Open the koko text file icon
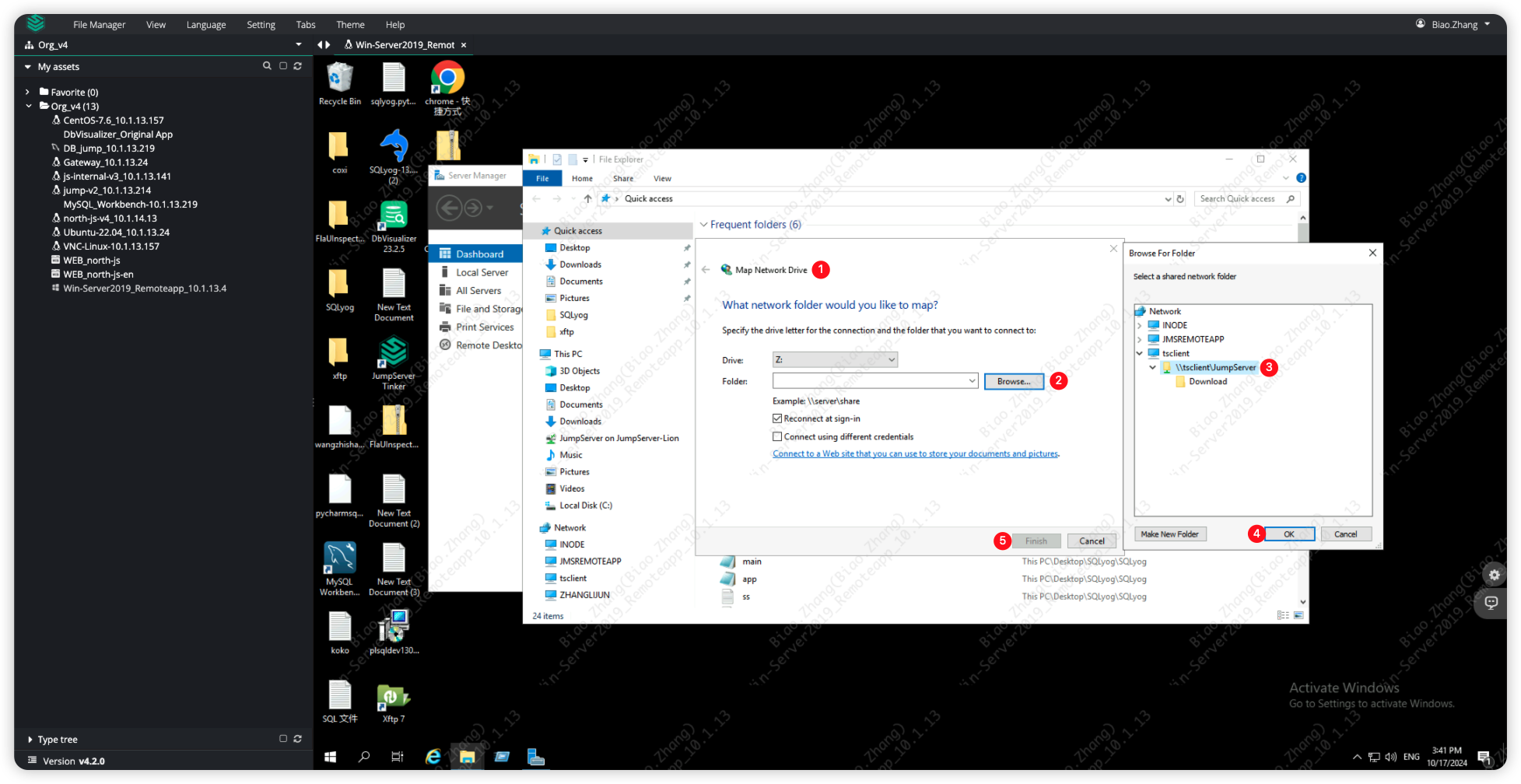This screenshot has height=784, width=1521. click(x=340, y=632)
